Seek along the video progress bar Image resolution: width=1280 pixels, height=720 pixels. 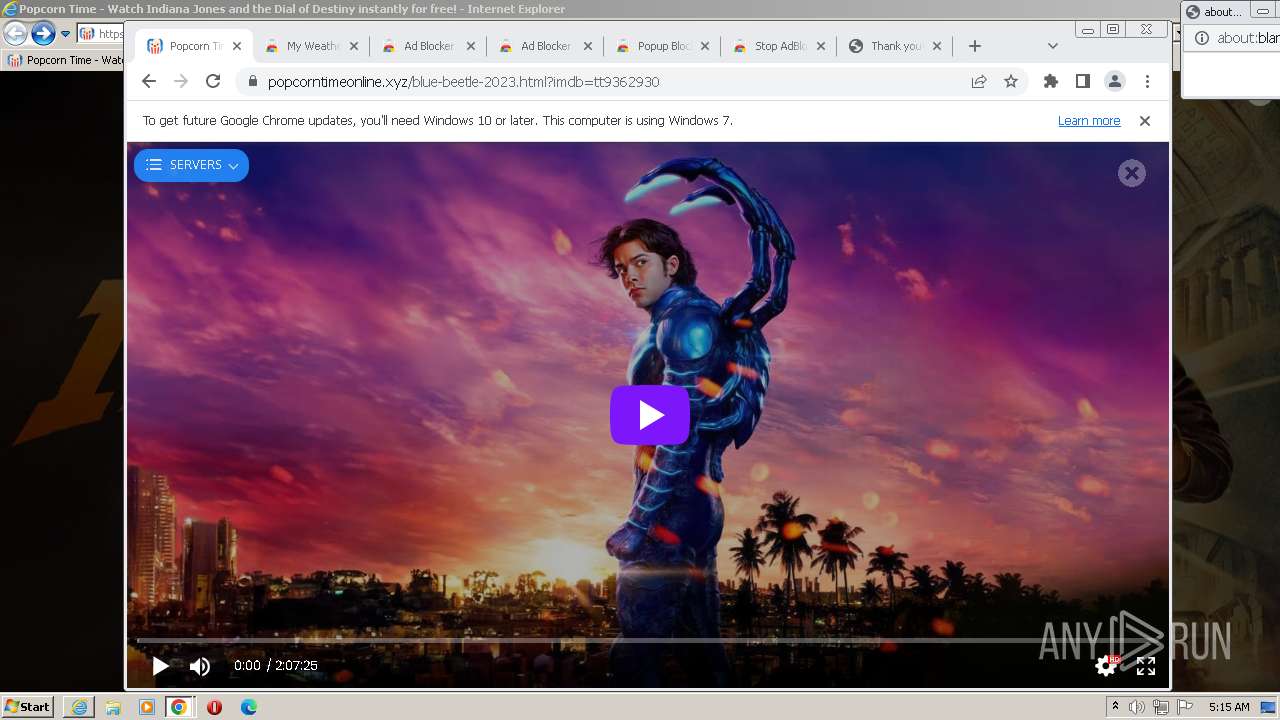click(646, 640)
